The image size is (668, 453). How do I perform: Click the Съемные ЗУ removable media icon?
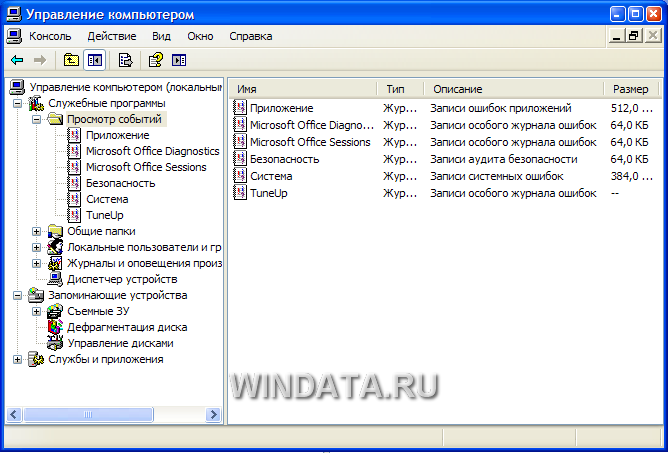click(55, 311)
